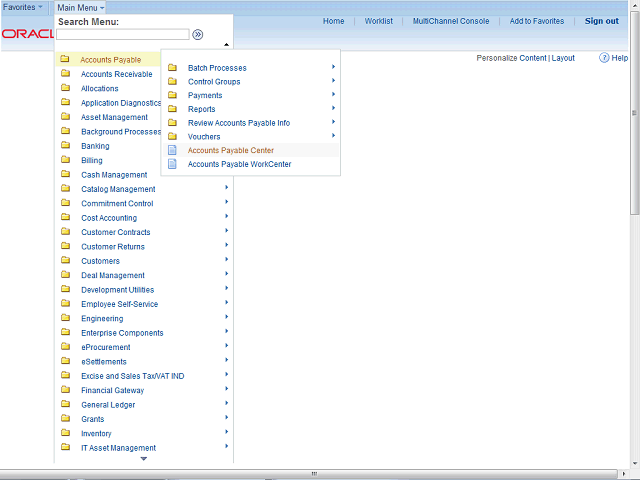Click Add to Favorites link
640x480 pixels.
point(537,21)
